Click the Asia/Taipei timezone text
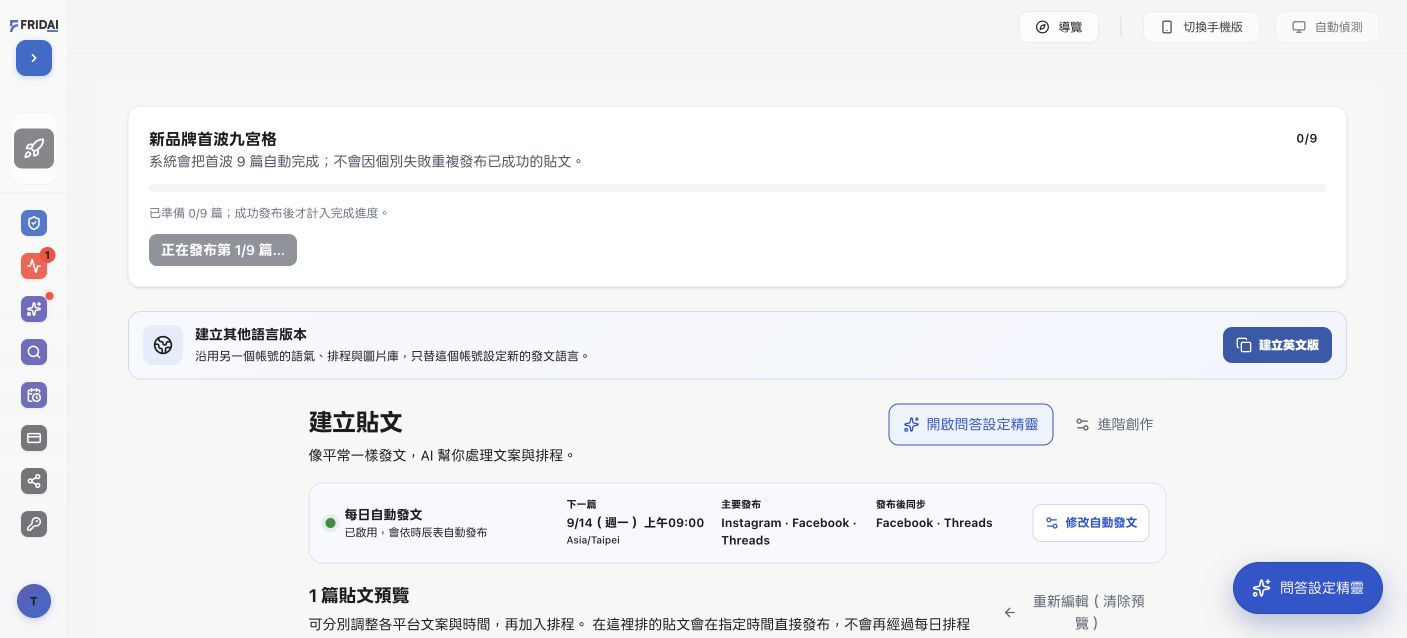The image size is (1407, 638). (x=593, y=540)
